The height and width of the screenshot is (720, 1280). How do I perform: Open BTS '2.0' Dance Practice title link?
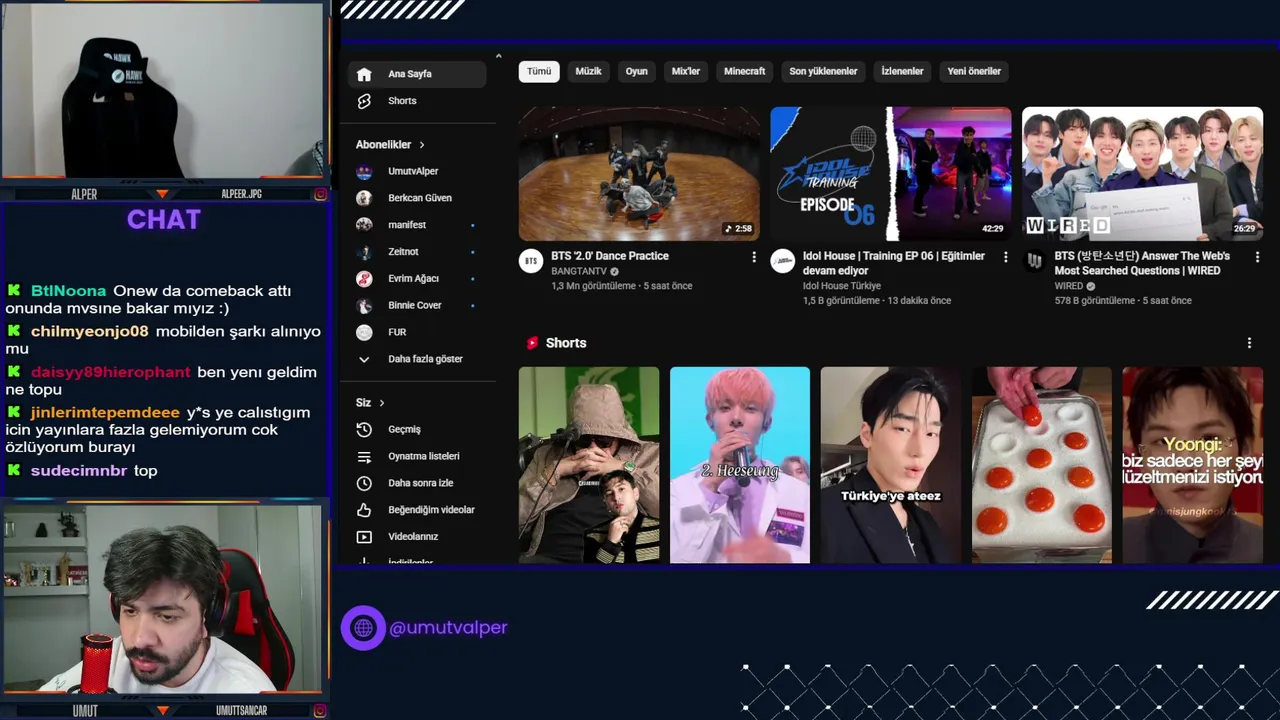610,256
